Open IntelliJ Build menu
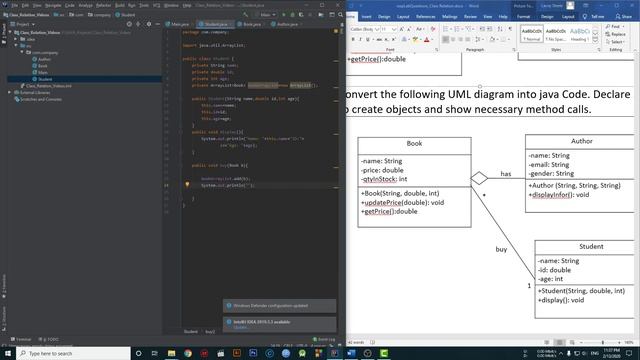Viewport: 640px width, 360px height. coord(120,5)
